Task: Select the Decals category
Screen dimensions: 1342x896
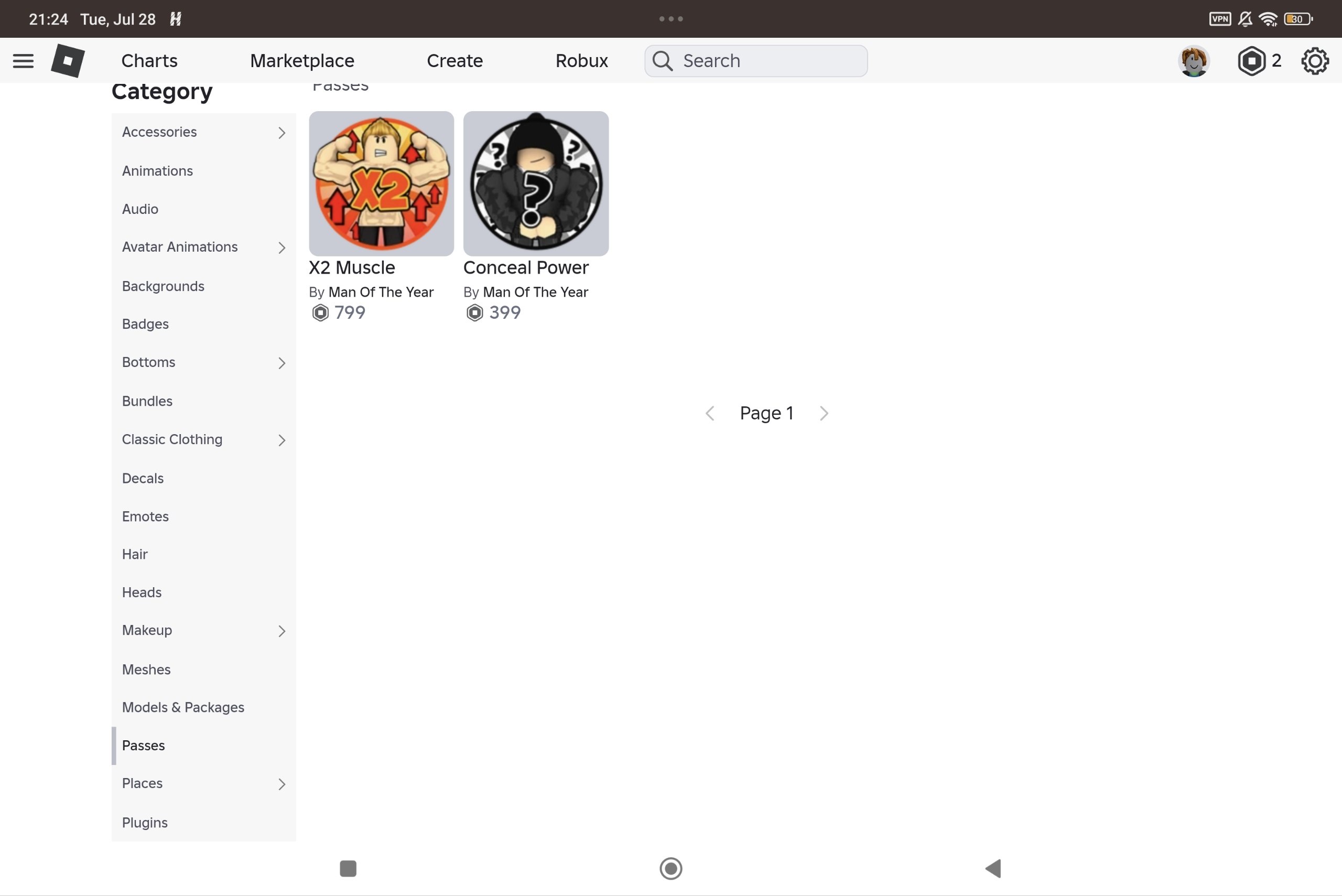Action: pyautogui.click(x=203, y=478)
